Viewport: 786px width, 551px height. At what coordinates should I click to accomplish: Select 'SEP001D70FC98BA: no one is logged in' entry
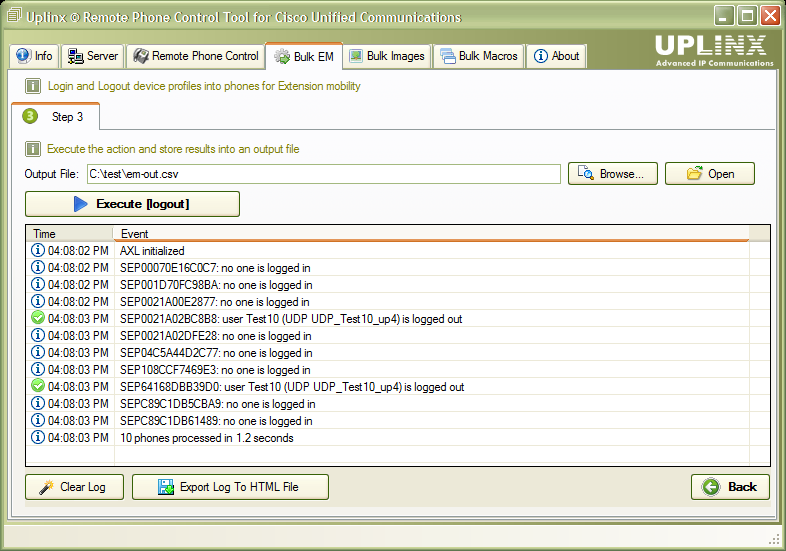click(x=216, y=285)
